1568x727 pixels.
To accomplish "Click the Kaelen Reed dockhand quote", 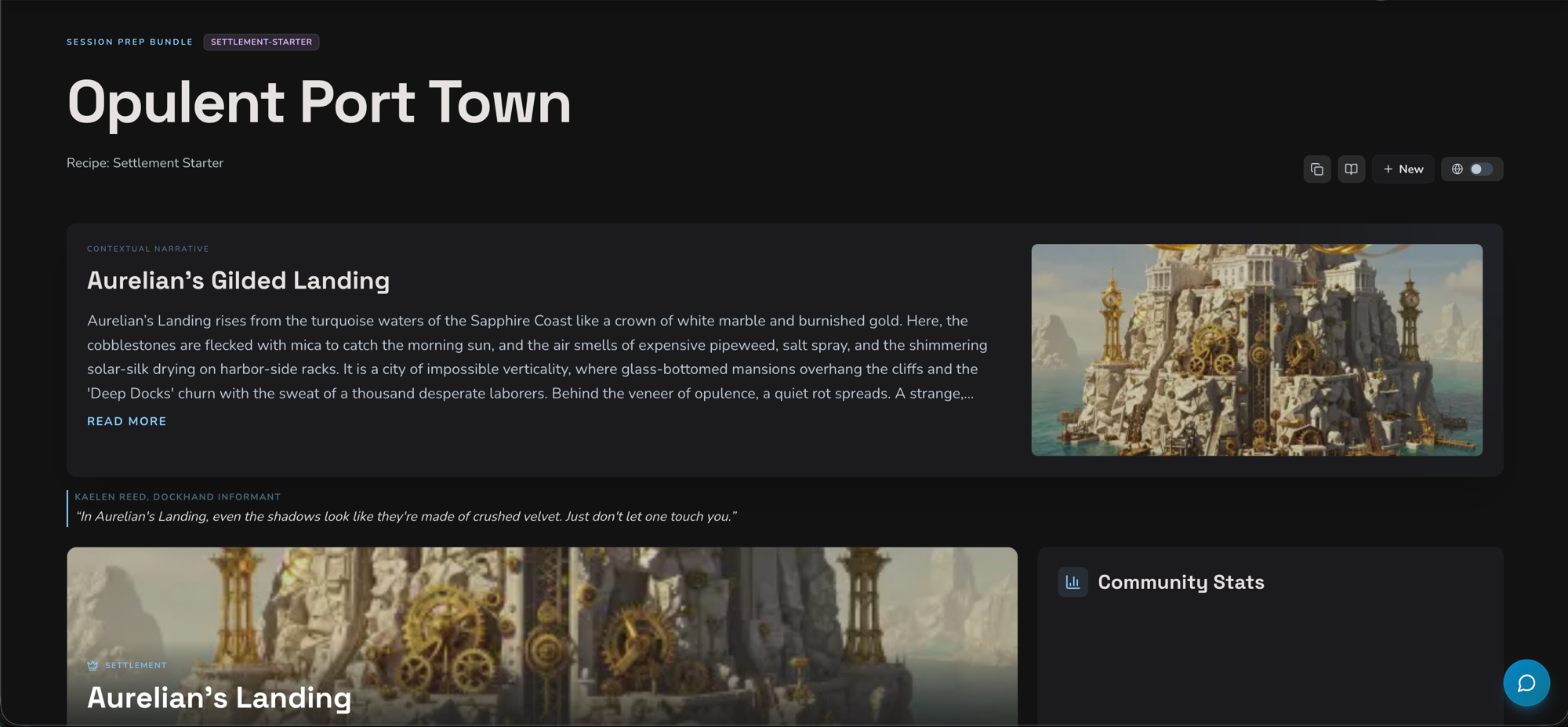I will [405, 516].
